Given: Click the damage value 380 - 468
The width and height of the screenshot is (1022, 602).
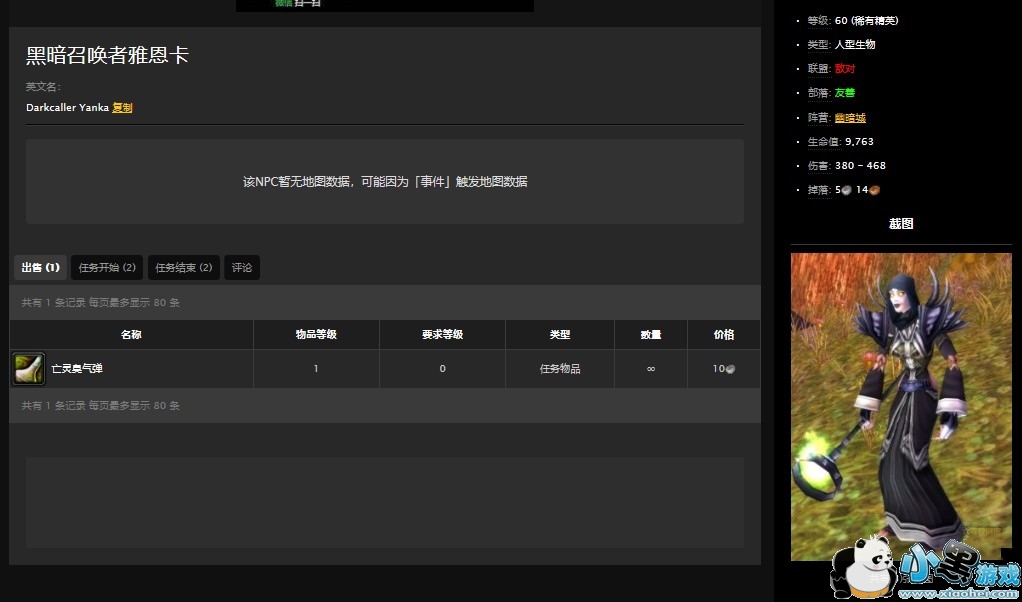Looking at the screenshot, I should click(x=860, y=166).
